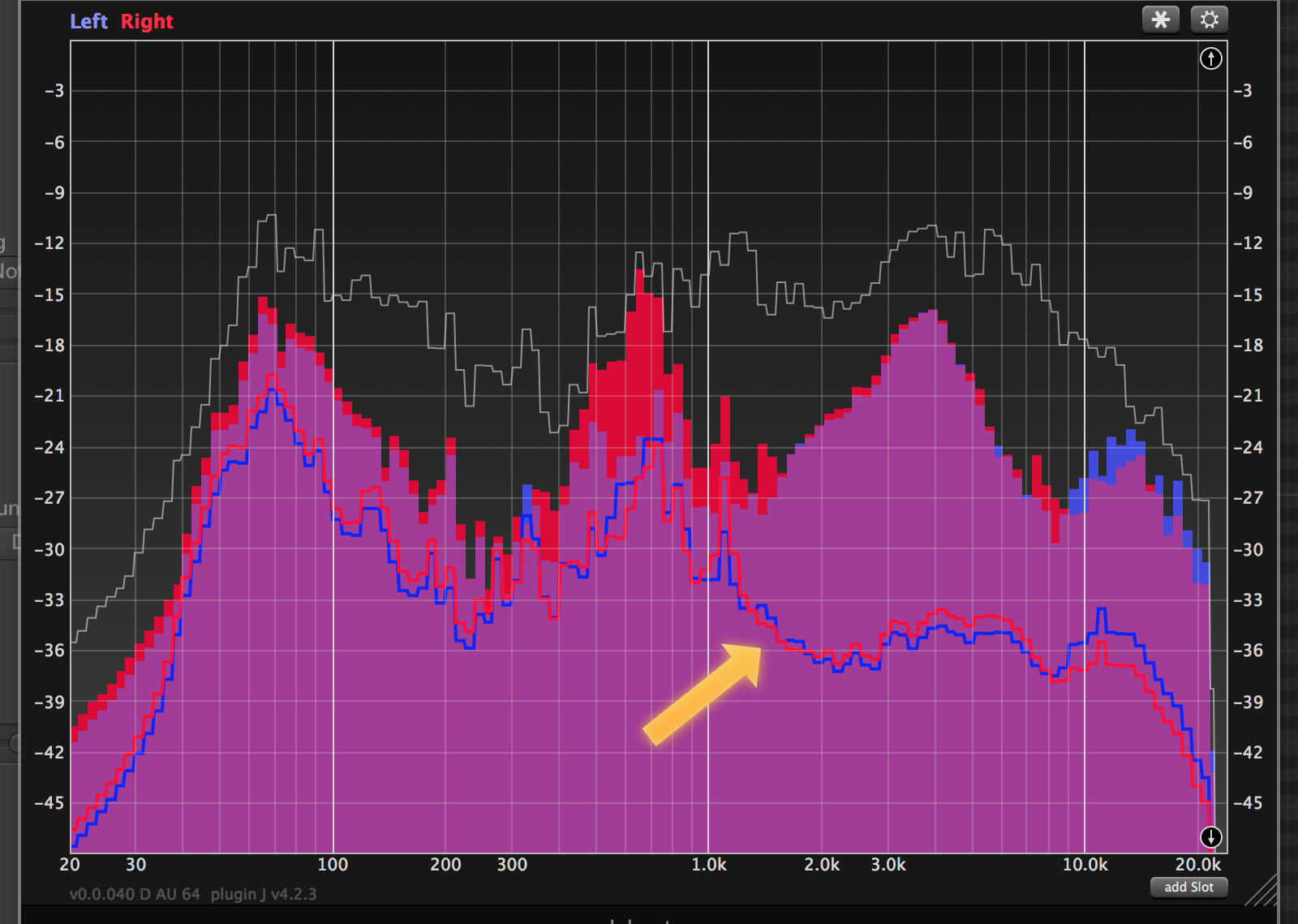Click the 200 frequency axis label

(x=445, y=865)
